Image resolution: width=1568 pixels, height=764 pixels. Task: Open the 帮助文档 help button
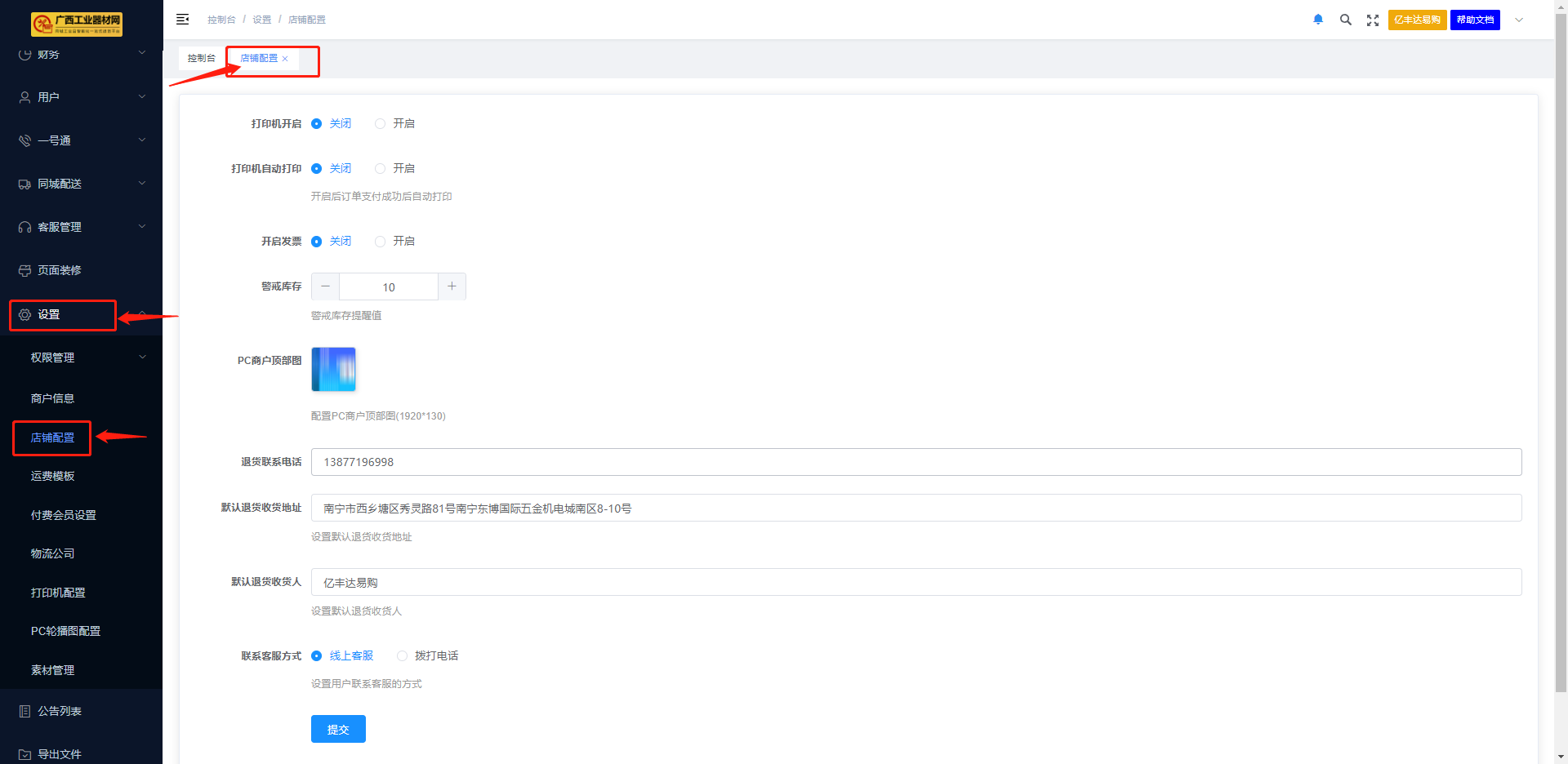click(x=1475, y=20)
